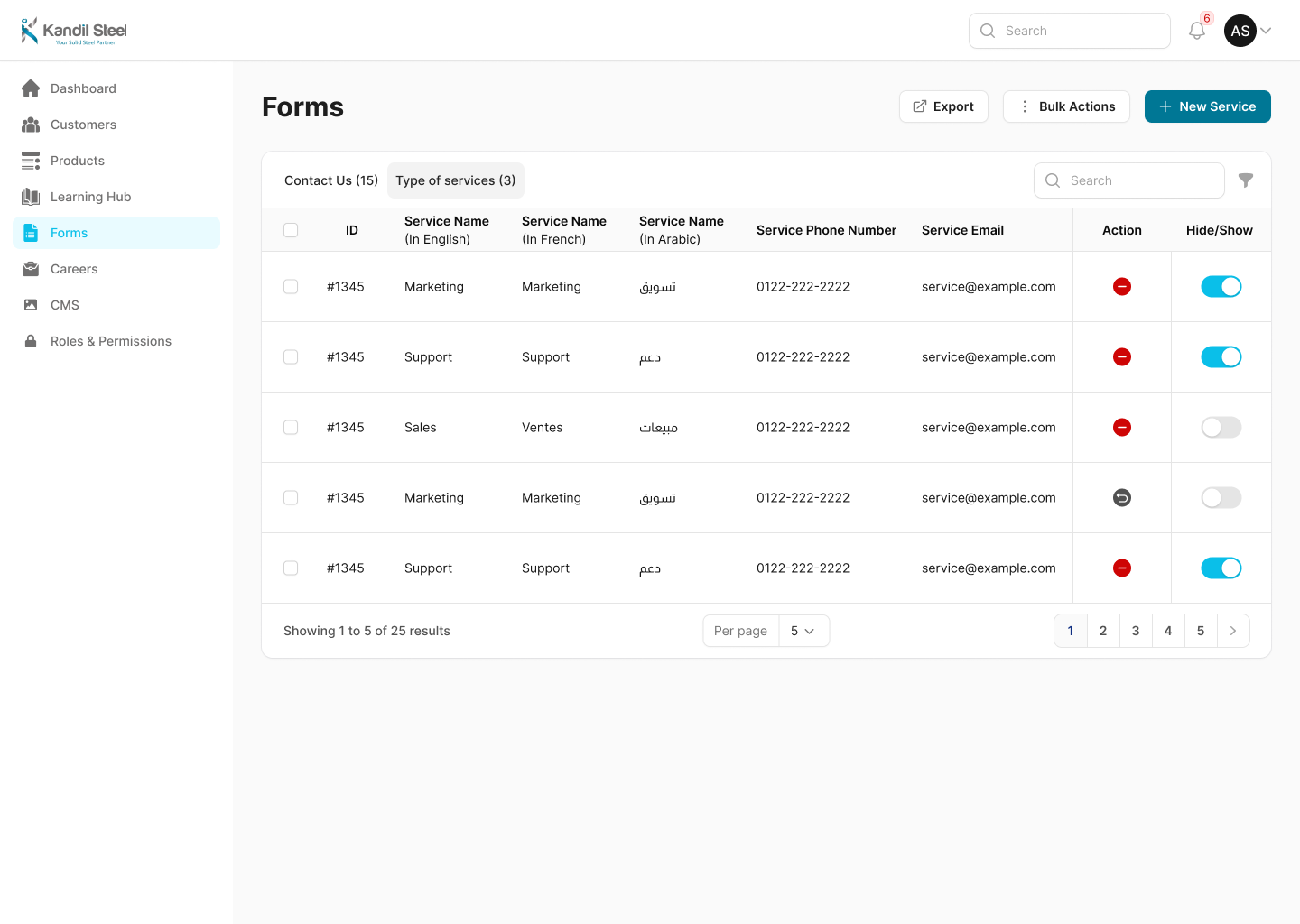The width and height of the screenshot is (1300, 924).
Task: Click the Learning Hub book icon
Action: (31, 197)
